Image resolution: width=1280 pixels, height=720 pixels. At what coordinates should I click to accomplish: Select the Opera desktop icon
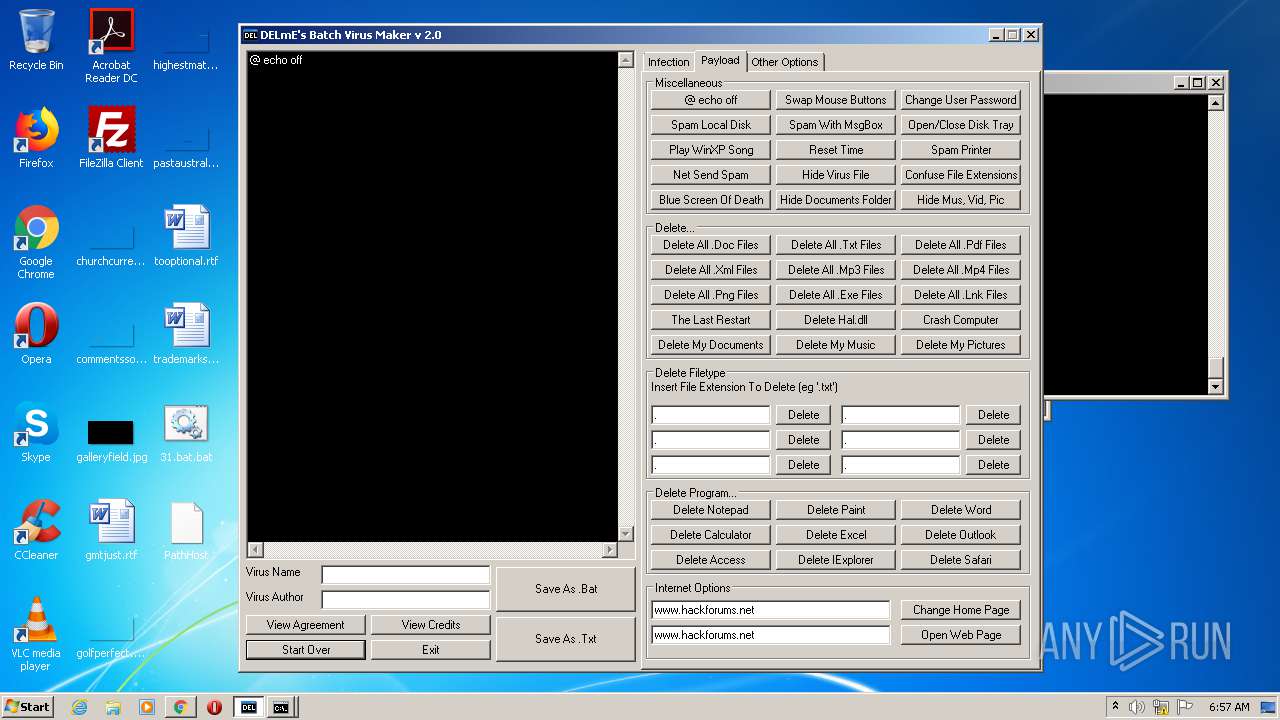[x=36, y=334]
